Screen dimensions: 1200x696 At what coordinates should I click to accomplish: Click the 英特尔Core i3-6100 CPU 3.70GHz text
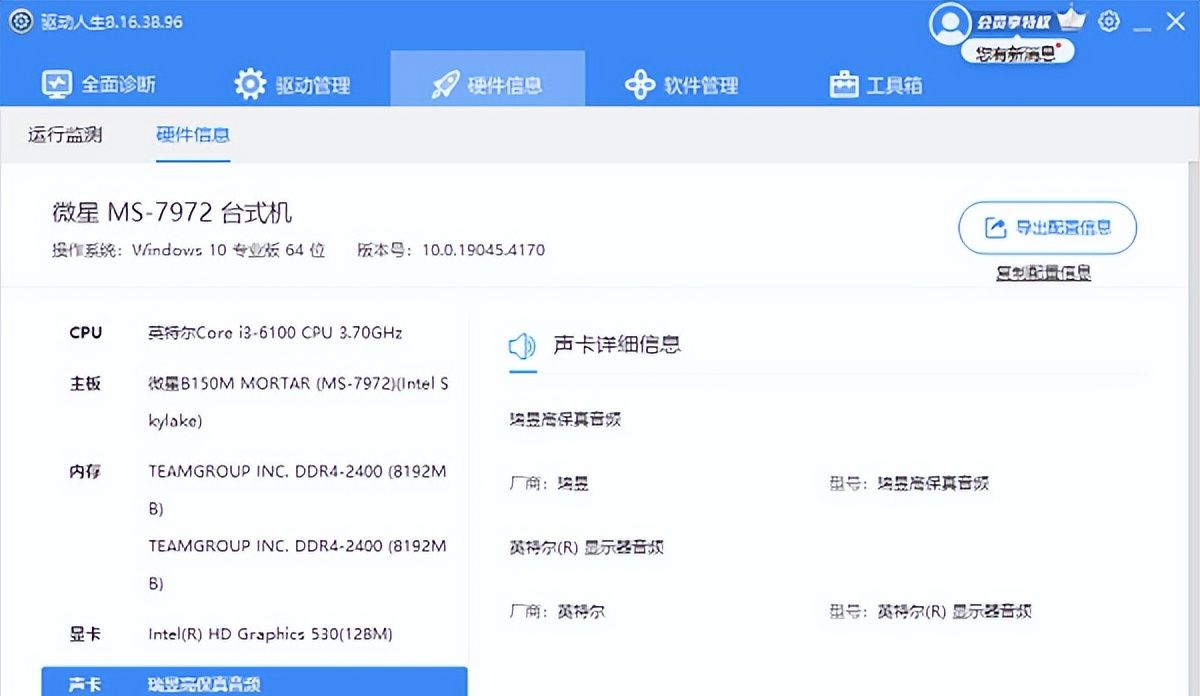275,333
